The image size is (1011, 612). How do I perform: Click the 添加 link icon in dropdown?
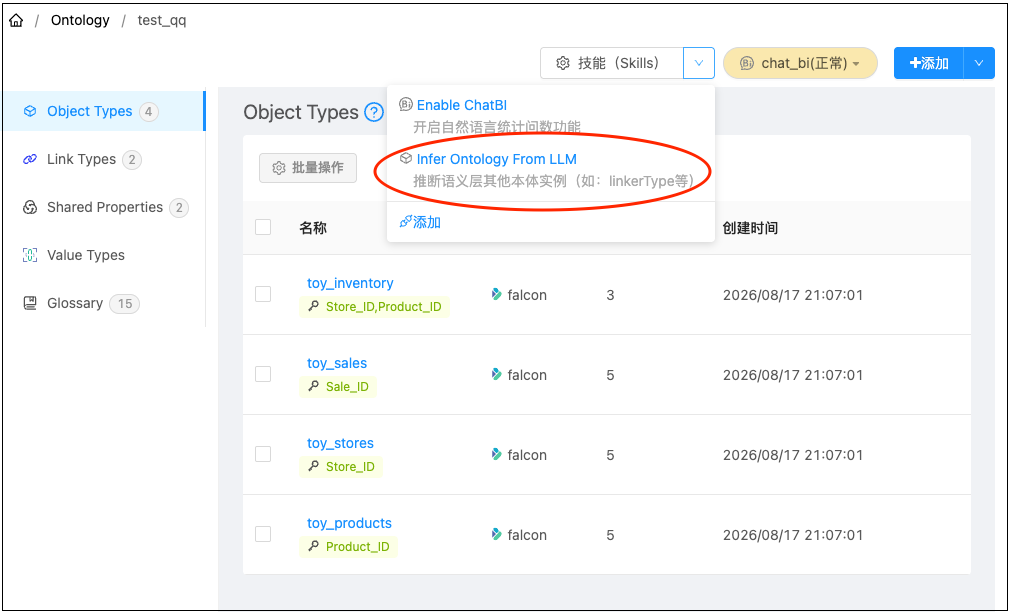click(x=406, y=222)
